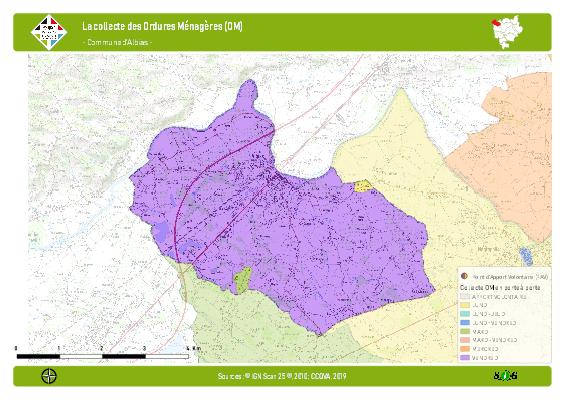Click the map title La collecte des Ordures Ménagères
The height and width of the screenshot is (400, 565).
162,26
